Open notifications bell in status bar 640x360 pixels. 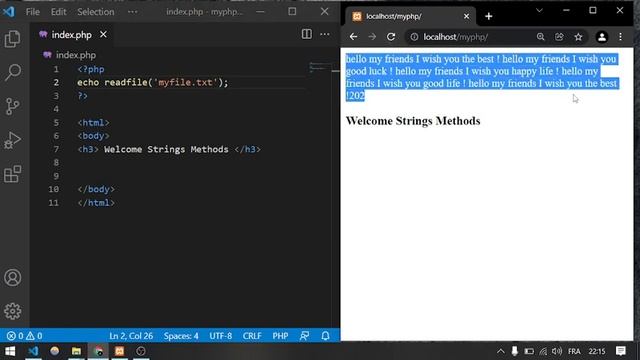pyautogui.click(x=325, y=336)
